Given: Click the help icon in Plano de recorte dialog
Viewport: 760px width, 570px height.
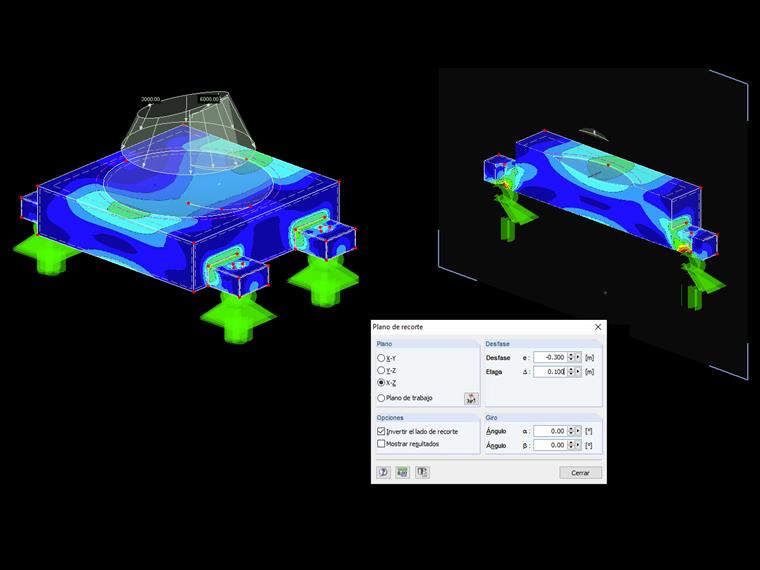Looking at the screenshot, I should [383, 472].
